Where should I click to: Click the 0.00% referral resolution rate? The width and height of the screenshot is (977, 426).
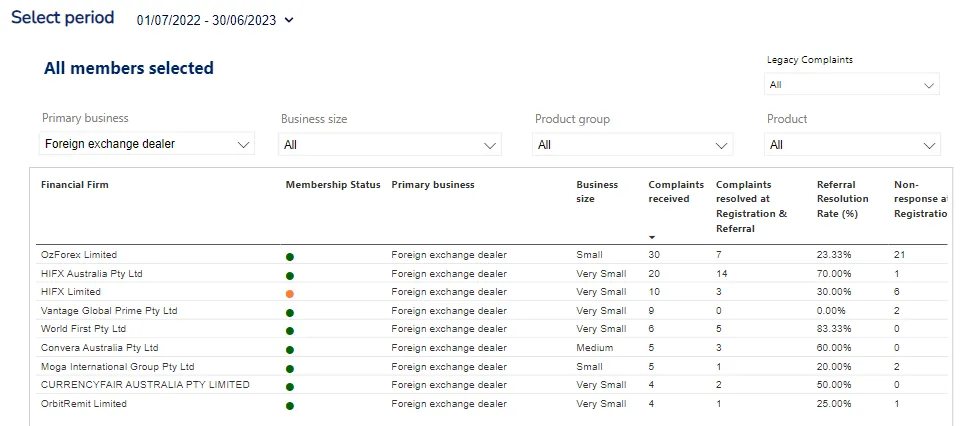point(831,311)
